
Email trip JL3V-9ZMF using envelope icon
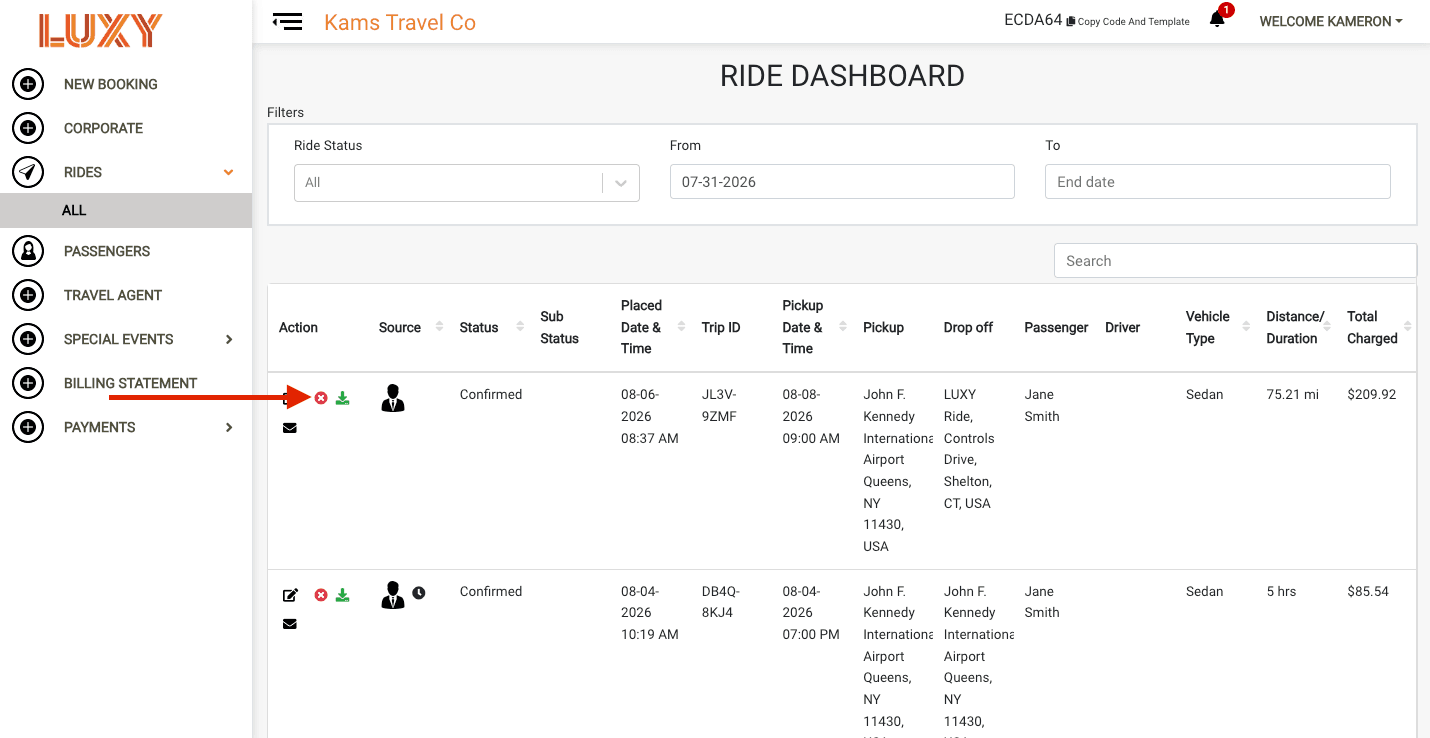[290, 428]
